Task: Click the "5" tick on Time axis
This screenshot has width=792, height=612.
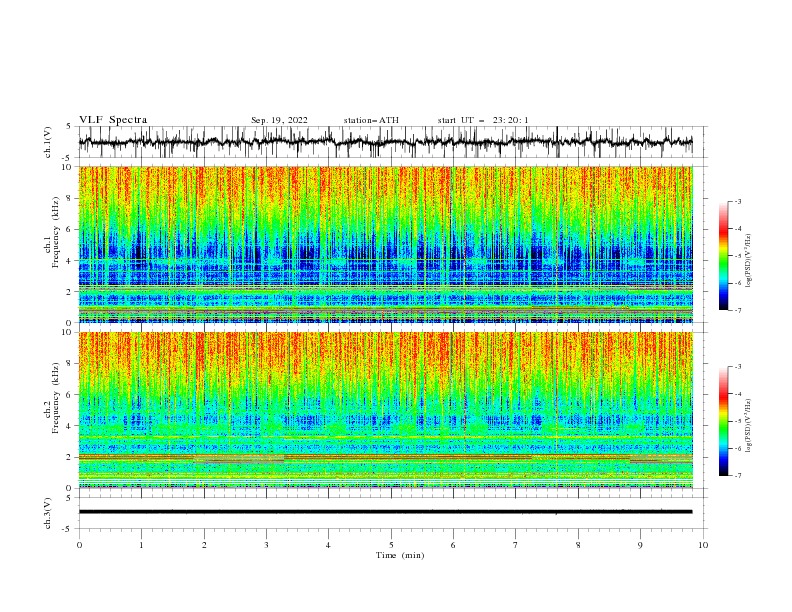Action: click(391, 545)
